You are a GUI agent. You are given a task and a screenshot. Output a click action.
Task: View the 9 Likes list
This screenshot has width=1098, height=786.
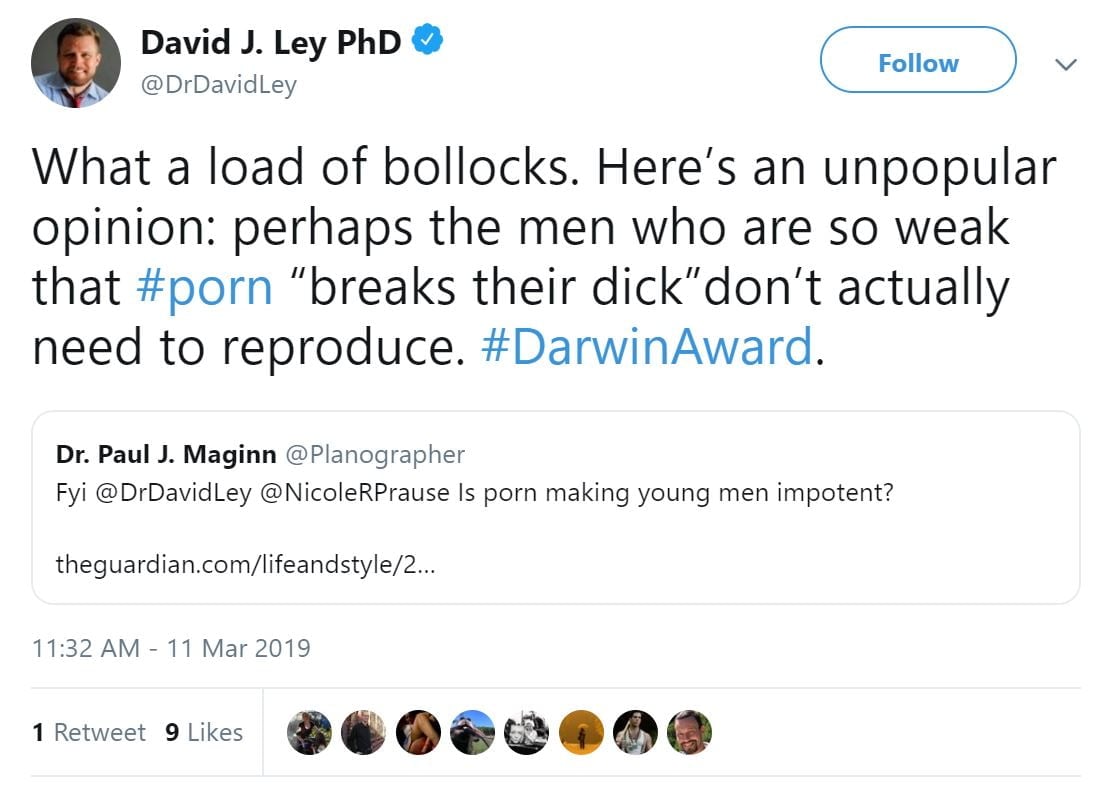(x=204, y=732)
